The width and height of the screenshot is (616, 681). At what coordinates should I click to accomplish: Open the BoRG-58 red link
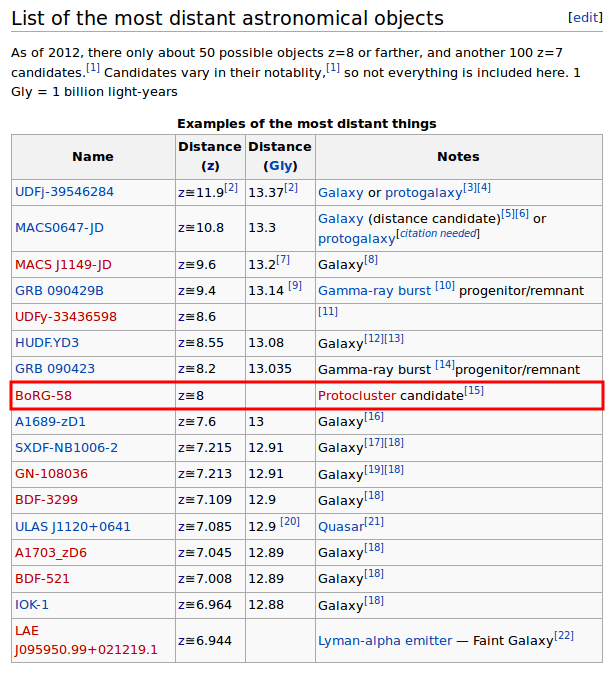(x=43, y=396)
